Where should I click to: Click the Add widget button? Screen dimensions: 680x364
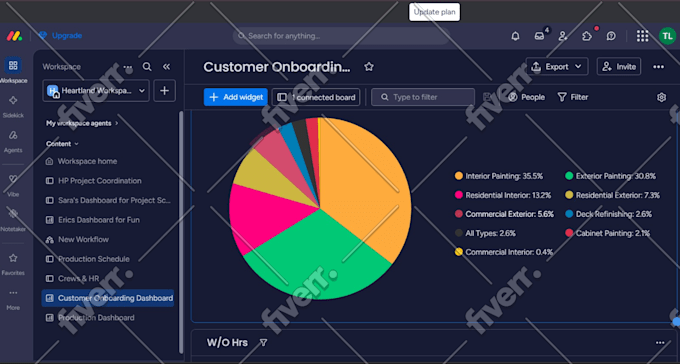tap(235, 97)
